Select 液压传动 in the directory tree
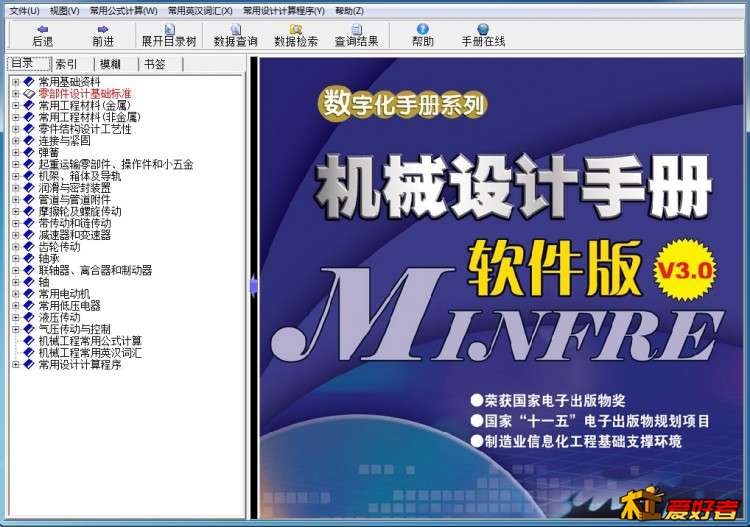This screenshot has height=527, width=750. click(x=59, y=318)
